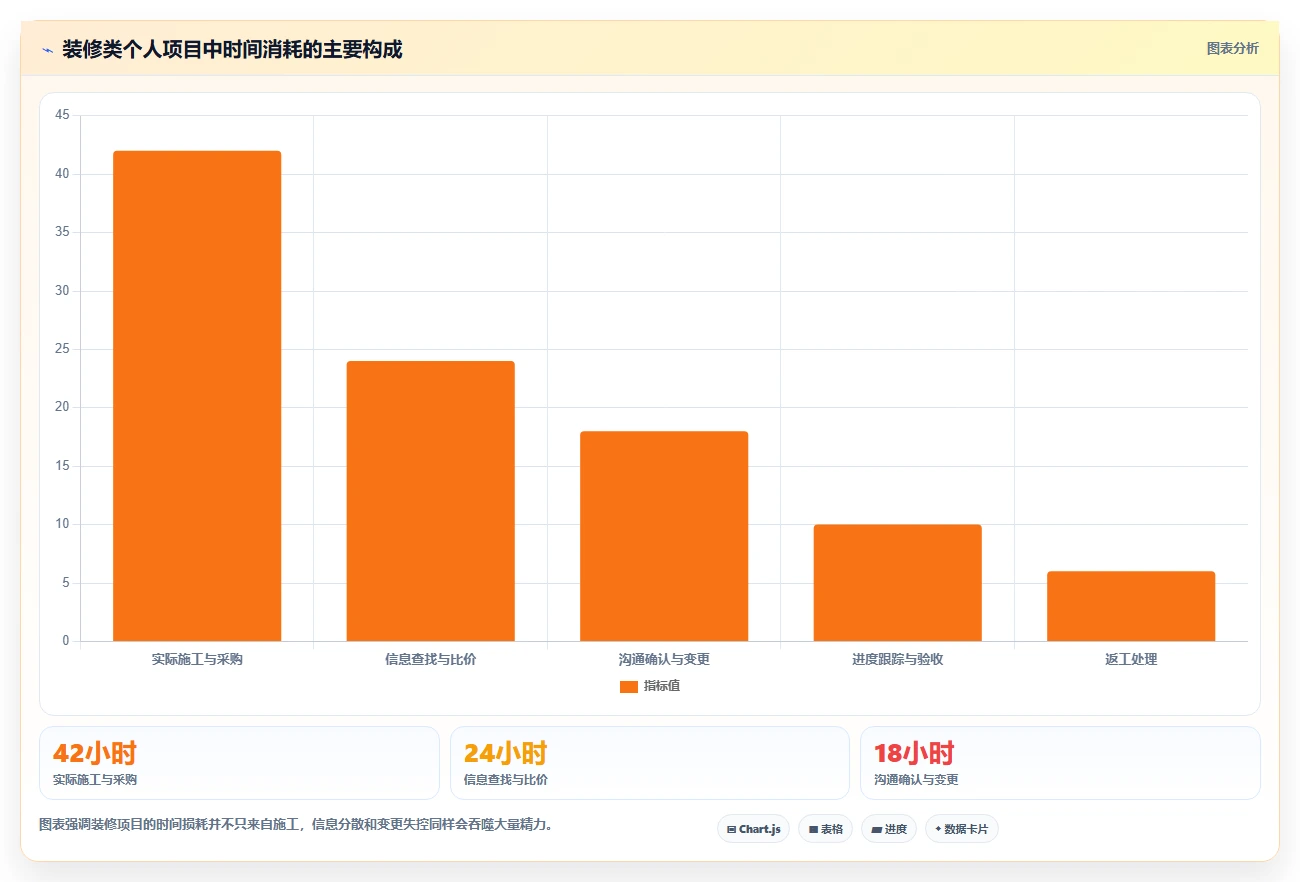Image resolution: width=1300 pixels, height=882 pixels.
Task: Click the 进度 tag button
Action: coord(889,829)
